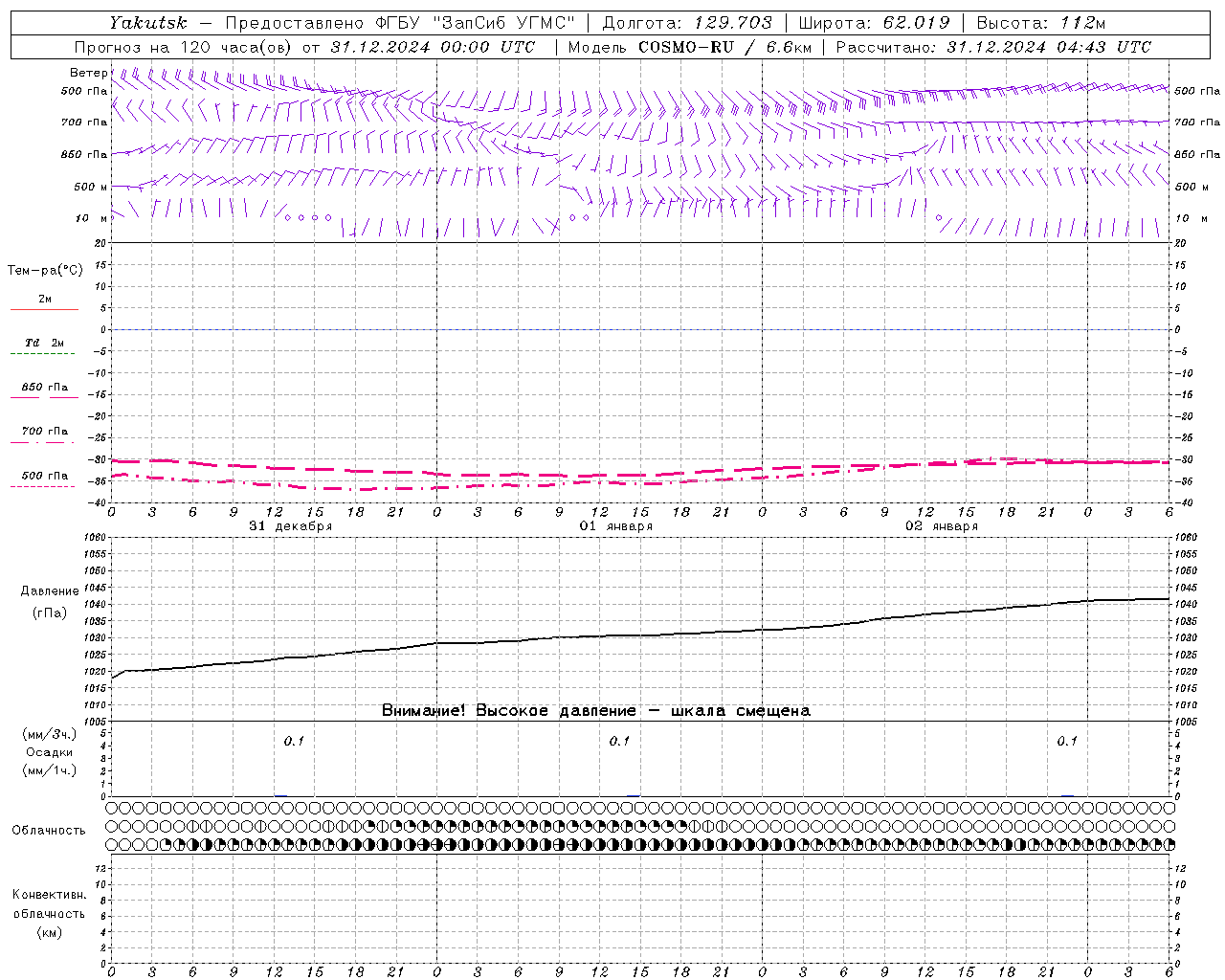Select the "2м" temperature legend entry
Viewport: 1225px width, 980px height.
[x=45, y=299]
